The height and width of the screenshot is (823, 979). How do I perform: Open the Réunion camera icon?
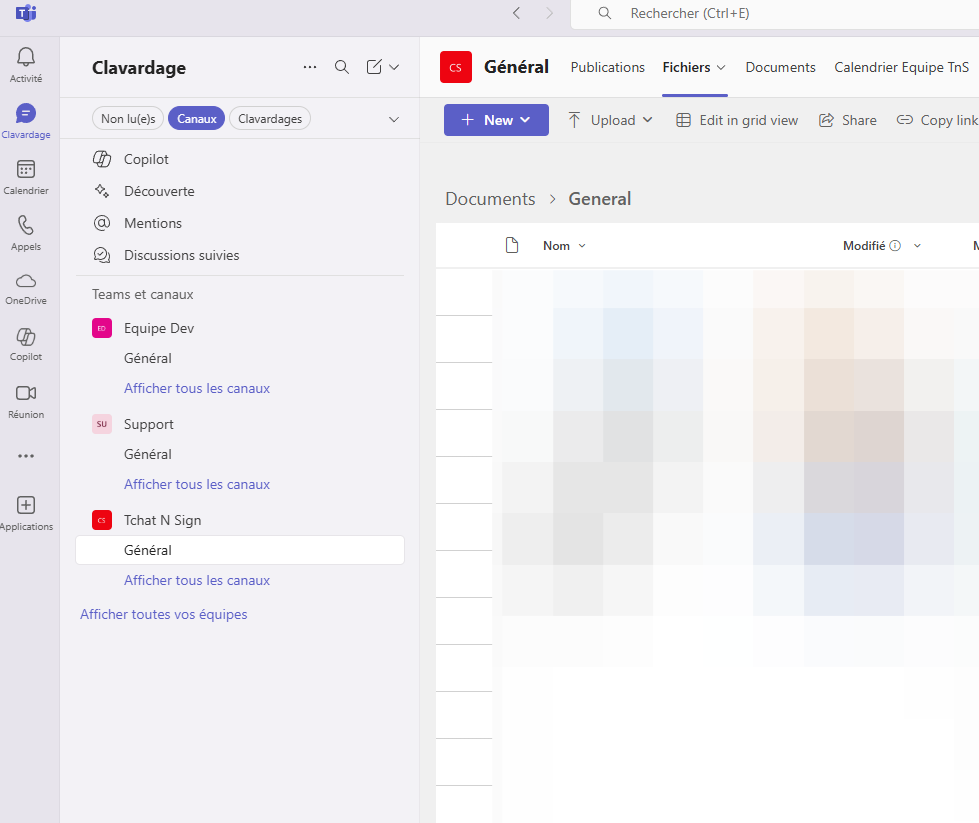click(26, 402)
